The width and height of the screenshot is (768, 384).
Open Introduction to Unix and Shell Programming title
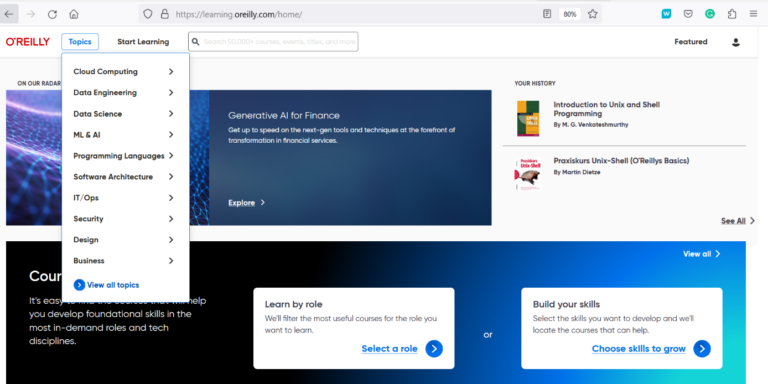click(606, 109)
